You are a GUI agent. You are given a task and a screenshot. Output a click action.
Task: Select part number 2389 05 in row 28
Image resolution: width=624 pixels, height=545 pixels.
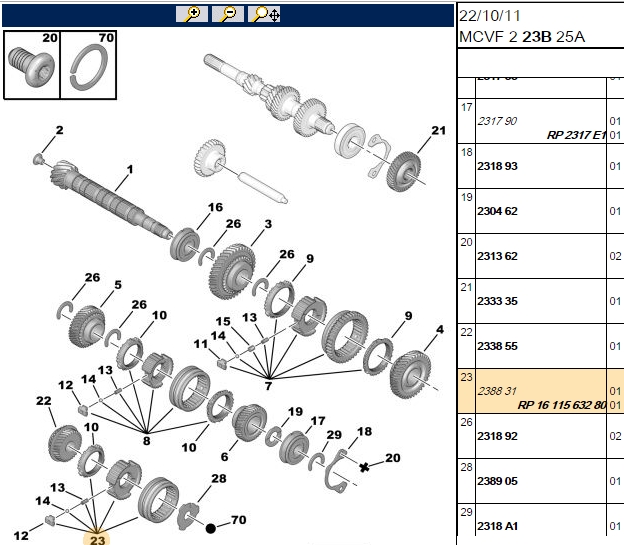[x=497, y=481]
